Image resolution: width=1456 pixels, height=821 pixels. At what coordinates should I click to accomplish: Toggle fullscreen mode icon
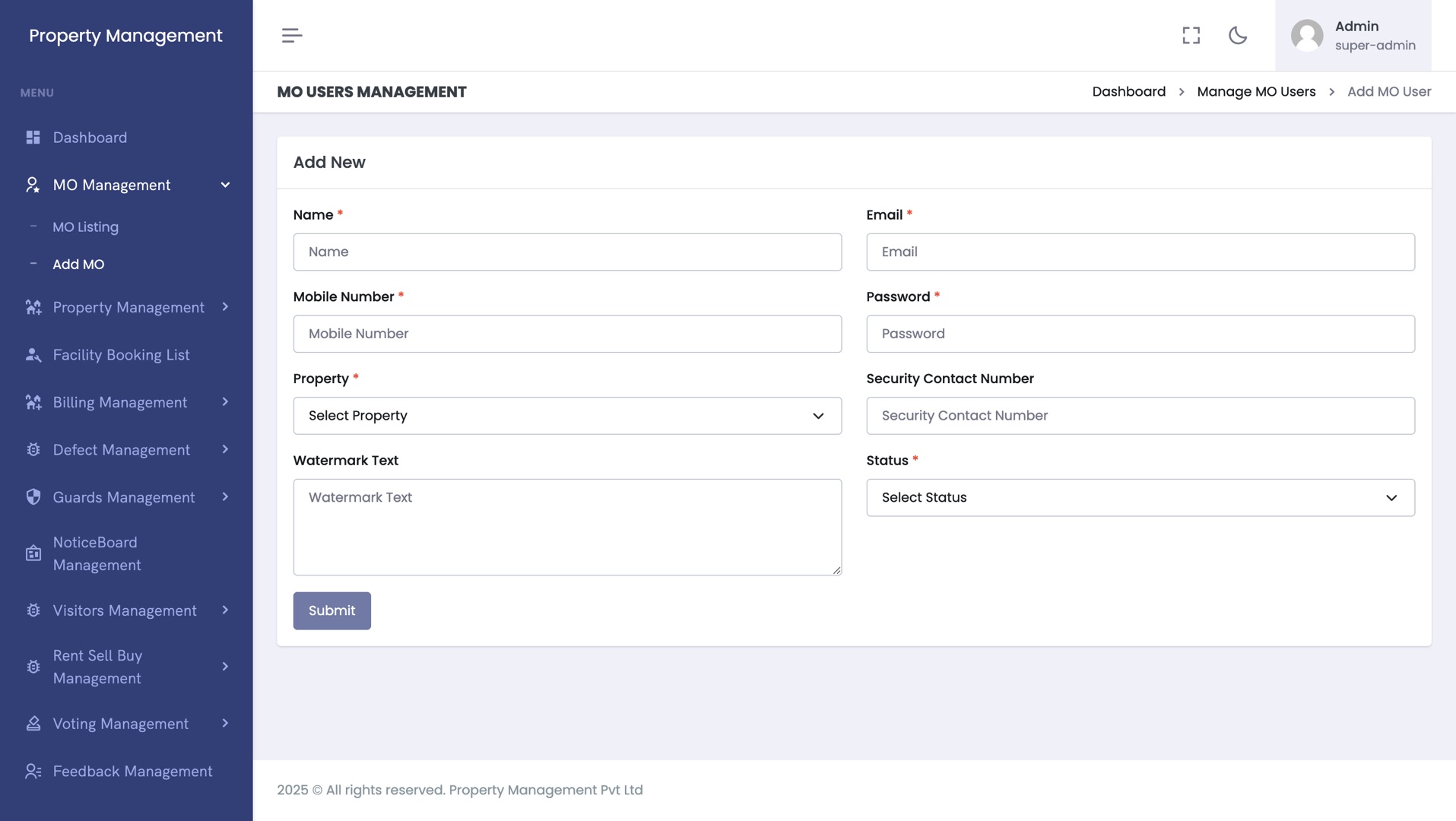(1191, 36)
